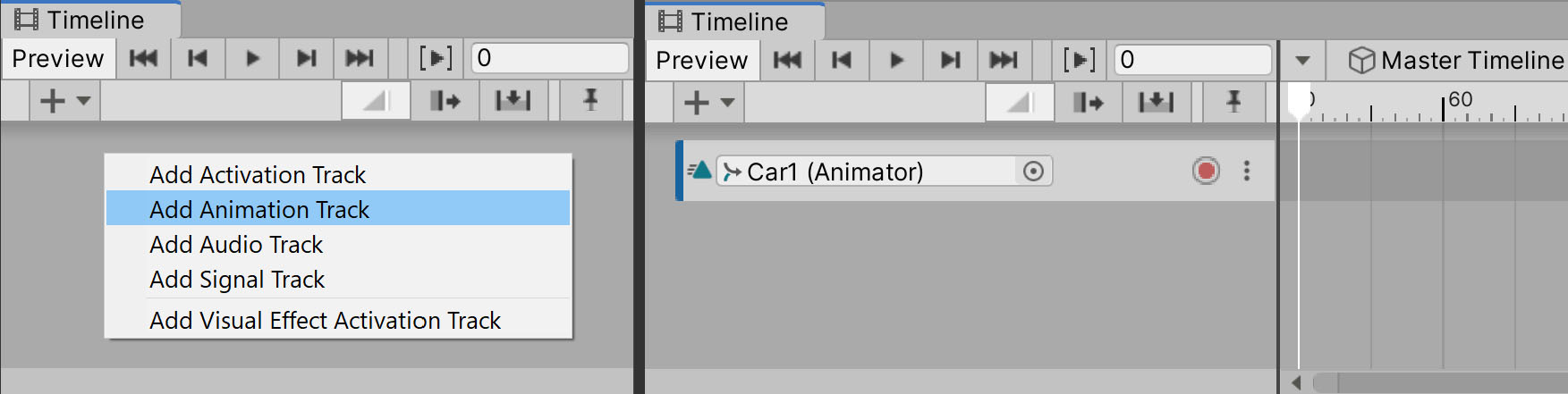Toggle Play Range mode in left Timeline
Screen dimensions: 1568x394
(x=436, y=58)
